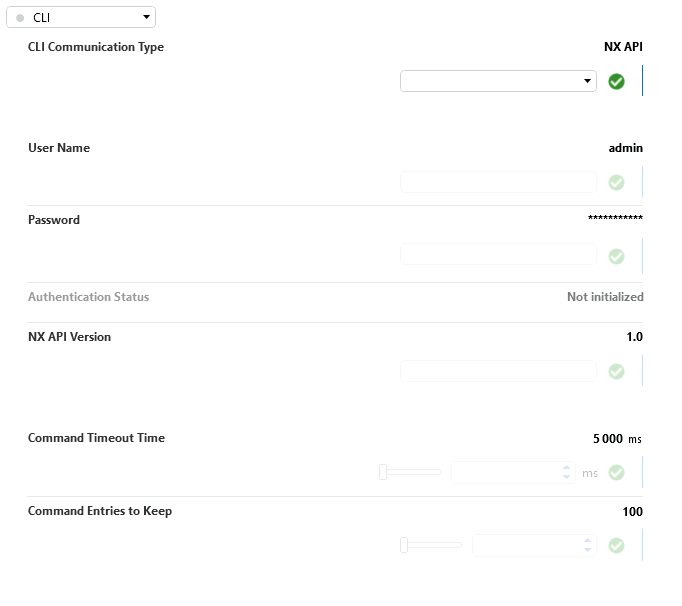
Task: Click the Command Timeout Time apply checkmark
Action: point(616,472)
